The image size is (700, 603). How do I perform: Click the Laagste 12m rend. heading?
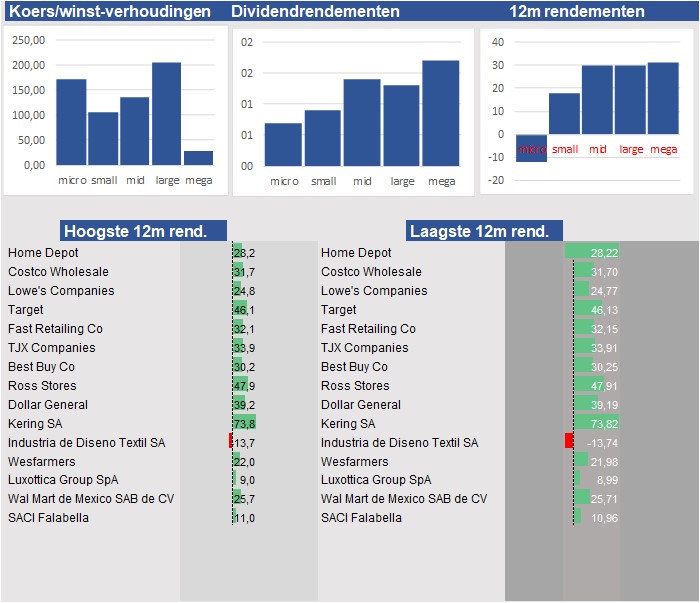(484, 231)
